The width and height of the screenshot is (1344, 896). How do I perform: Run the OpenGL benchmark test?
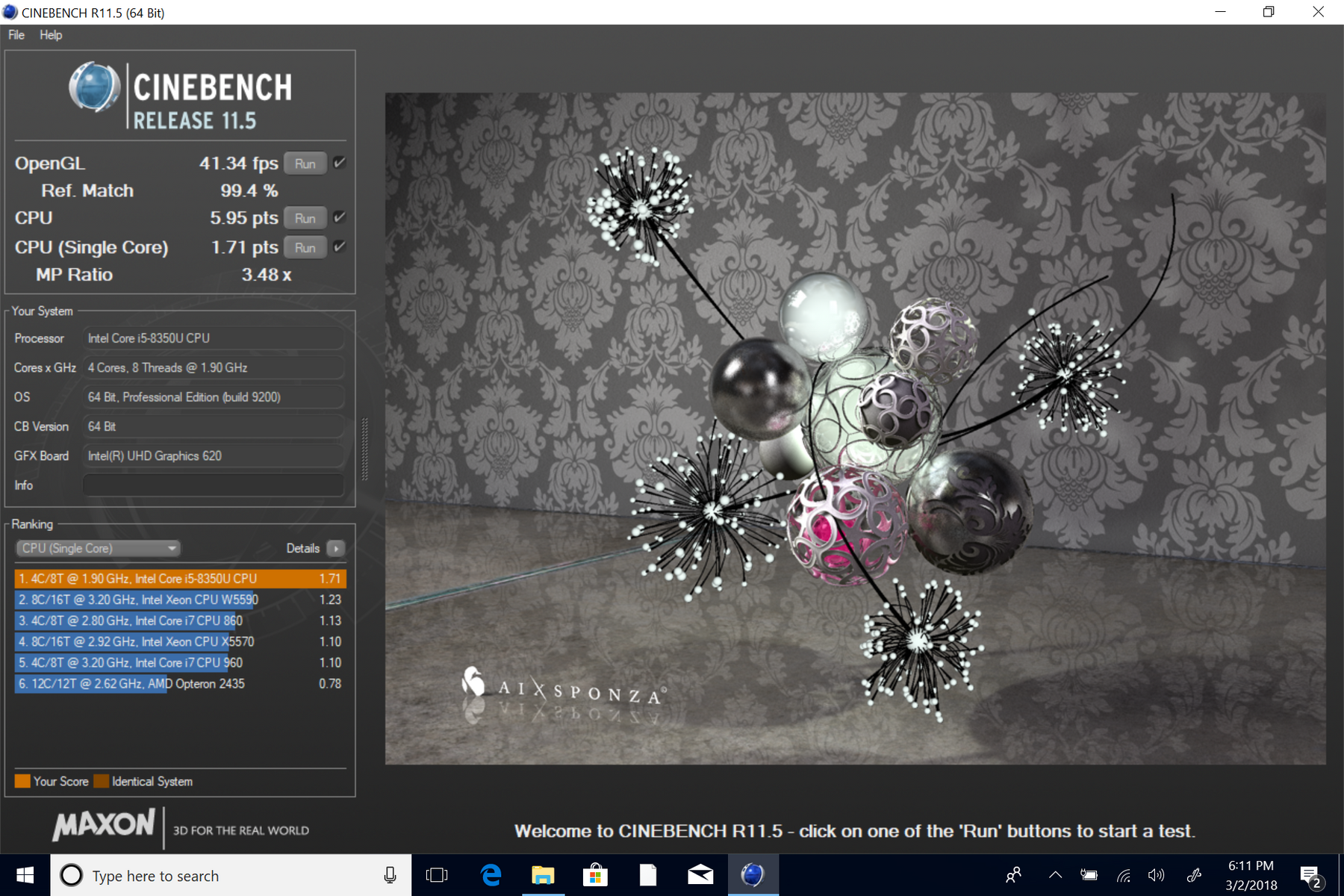[305, 164]
